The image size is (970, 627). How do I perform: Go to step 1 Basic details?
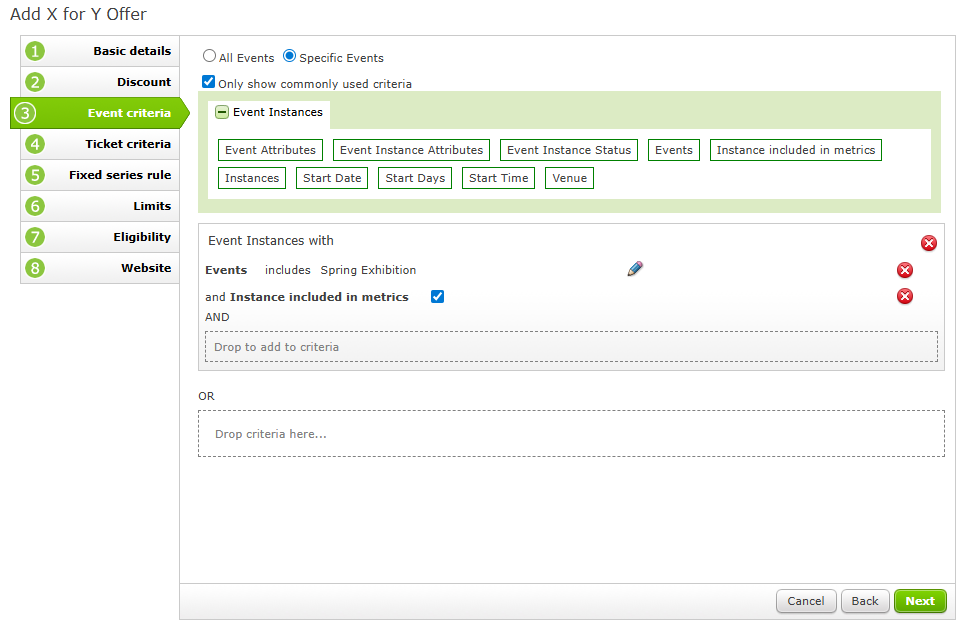pos(100,51)
